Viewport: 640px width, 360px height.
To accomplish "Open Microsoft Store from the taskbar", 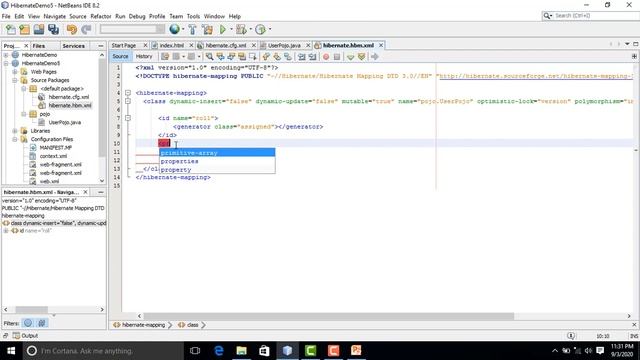I will pyautogui.click(x=264, y=351).
